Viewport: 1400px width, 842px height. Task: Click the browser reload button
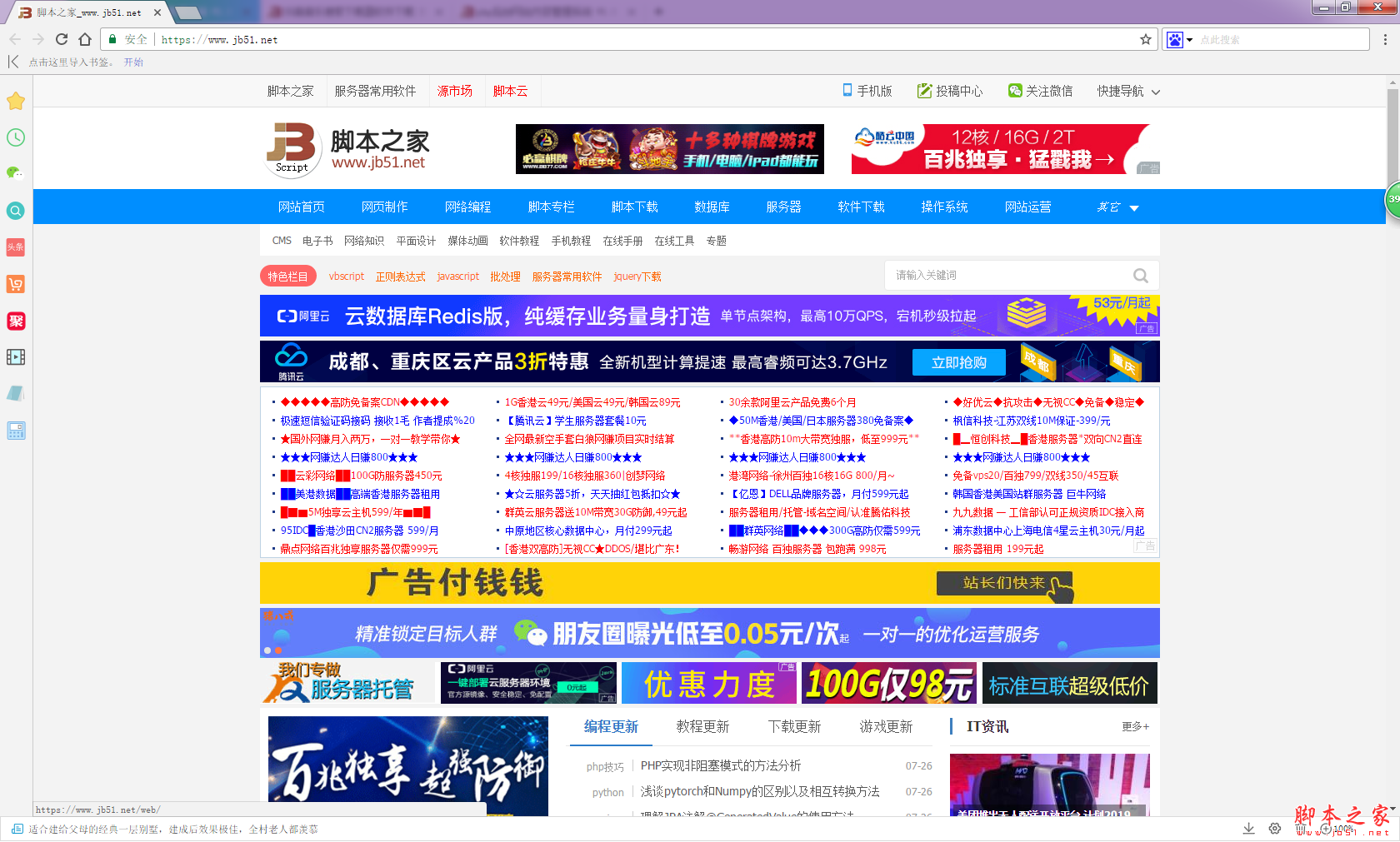click(x=62, y=39)
